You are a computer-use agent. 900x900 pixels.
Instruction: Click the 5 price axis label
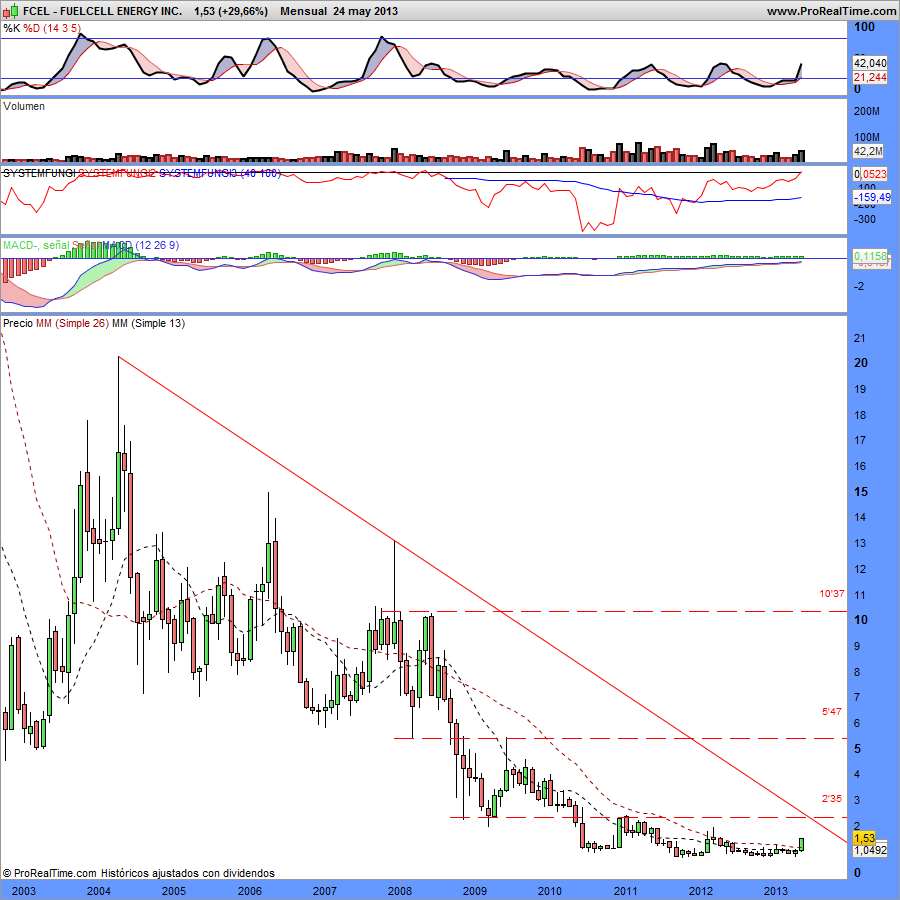pos(858,749)
